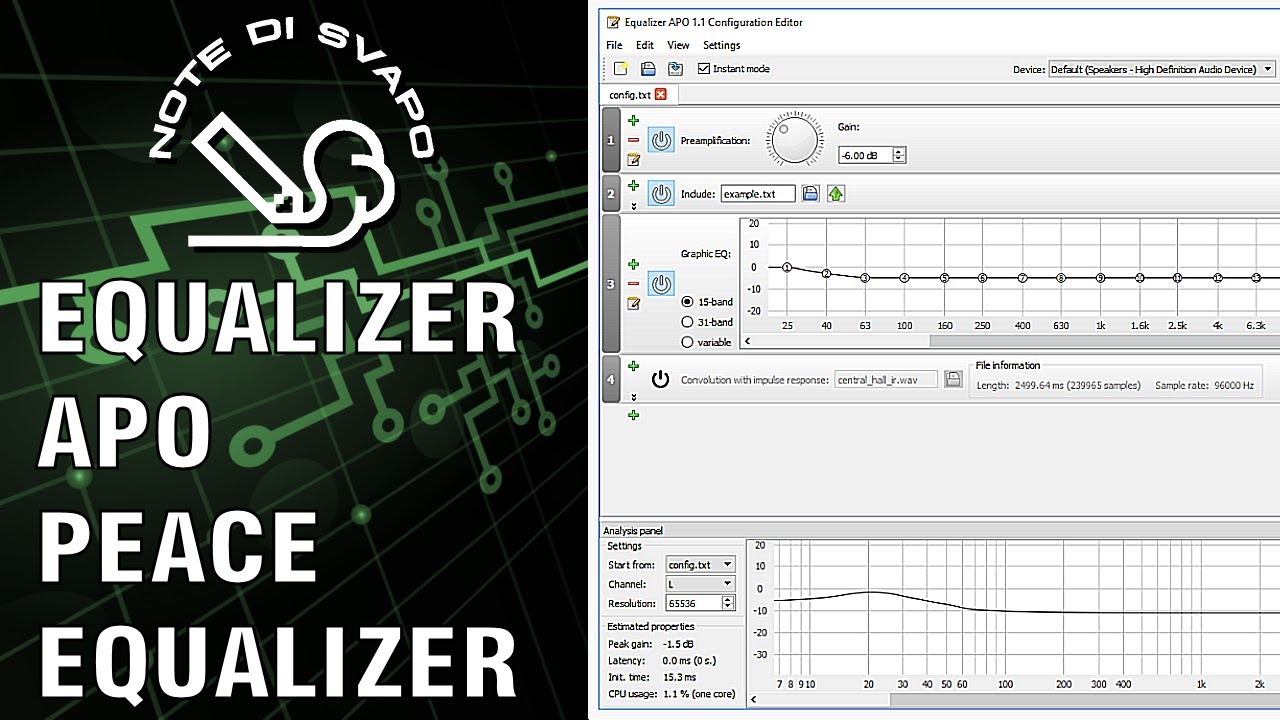The width and height of the screenshot is (1280, 720).
Task: Click Graphic EQ band point 1 at 25 Hz
Action: 787,267
